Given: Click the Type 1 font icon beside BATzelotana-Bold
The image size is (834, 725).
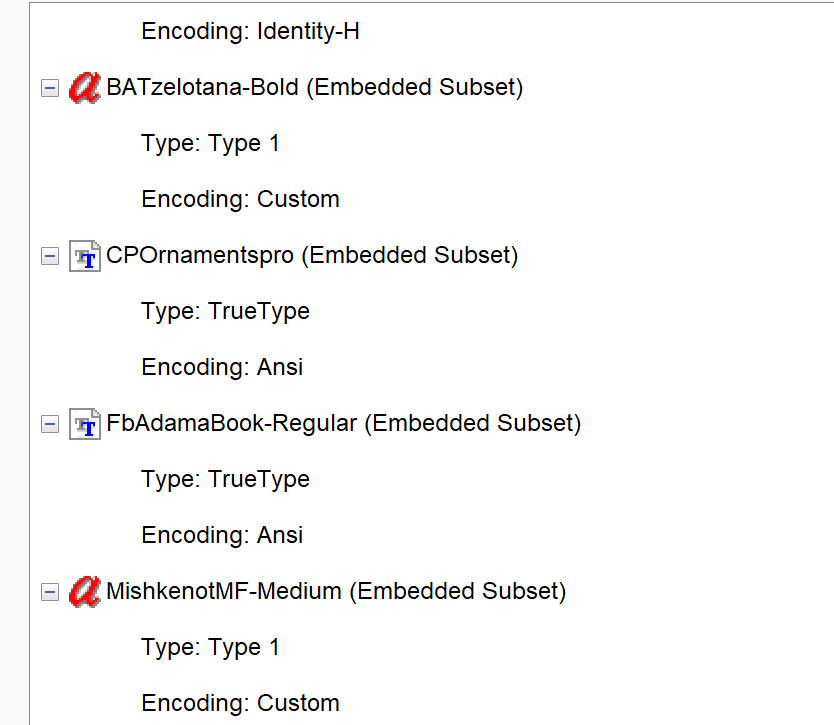Looking at the screenshot, I should click(84, 88).
